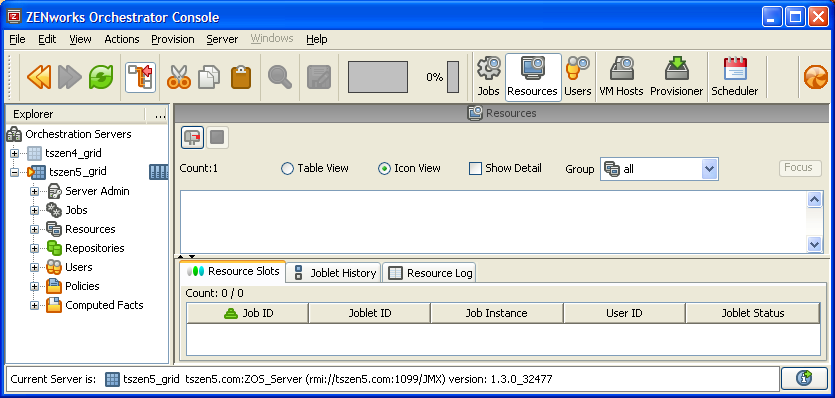Click the green Refresh icon
The image size is (835, 398).
[101, 78]
